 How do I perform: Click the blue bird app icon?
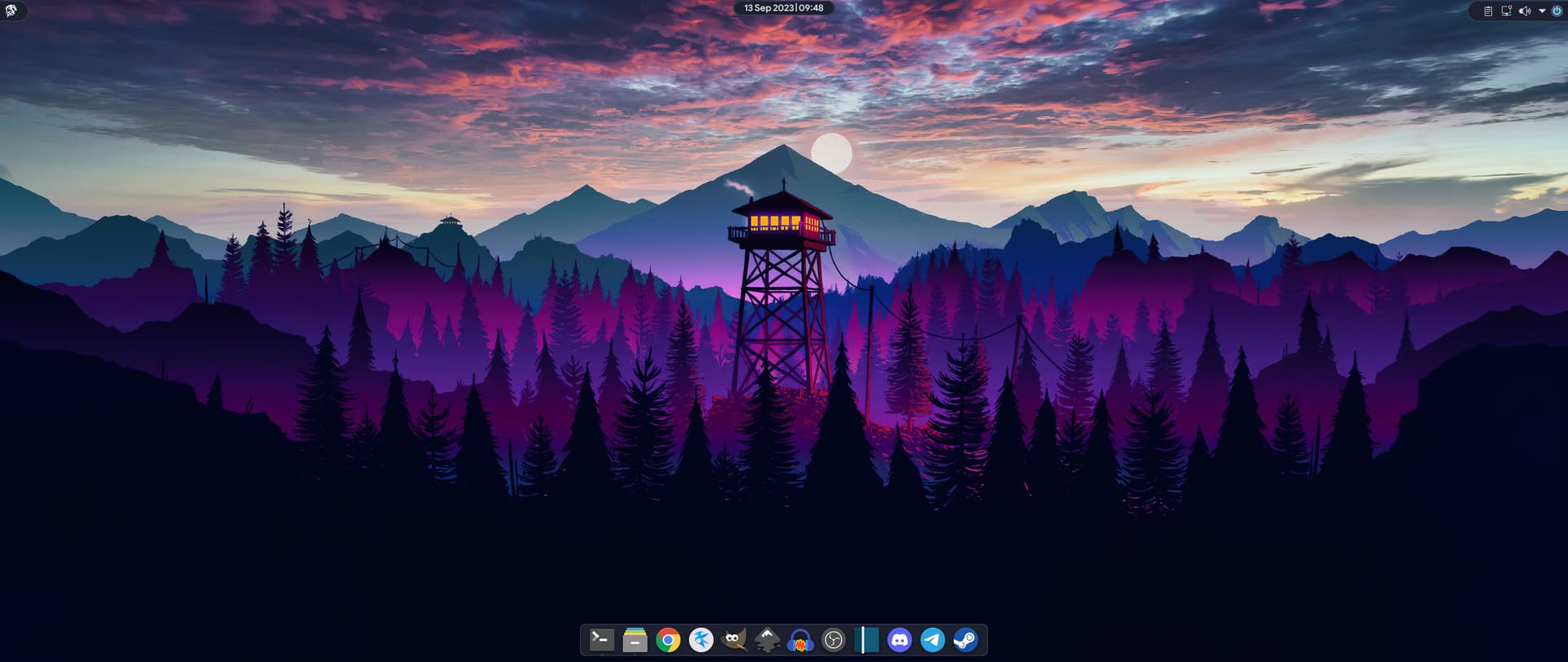pyautogui.click(x=701, y=640)
